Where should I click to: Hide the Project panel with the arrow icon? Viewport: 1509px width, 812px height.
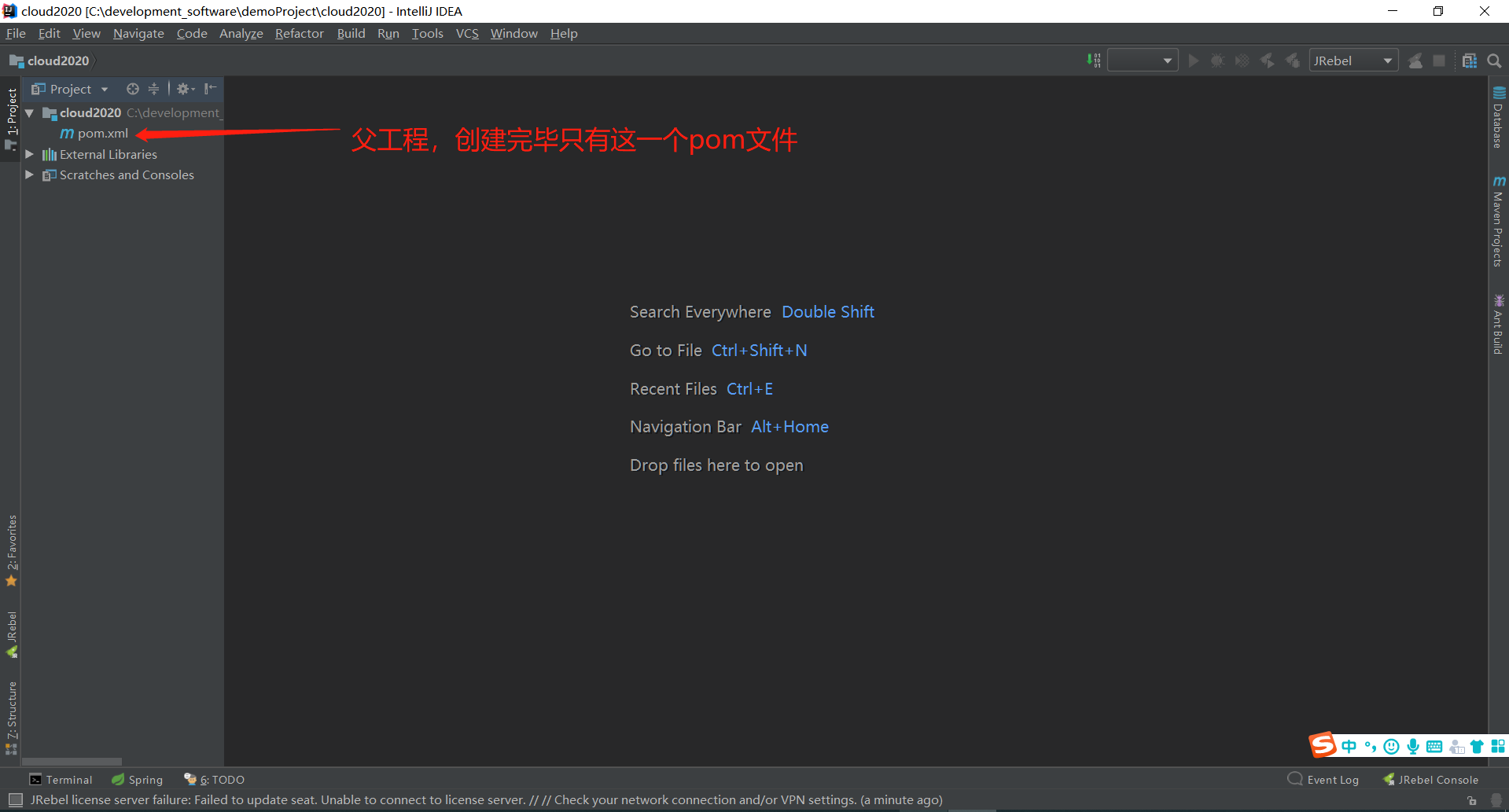[x=210, y=89]
